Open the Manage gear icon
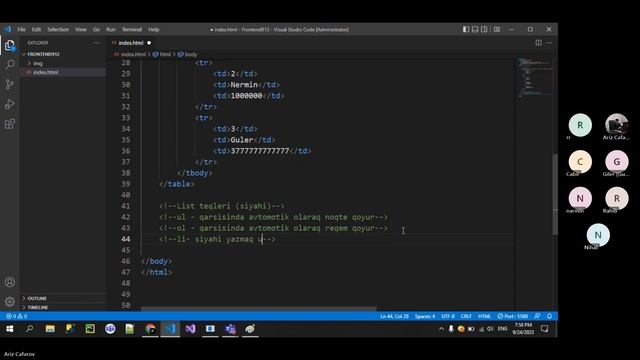The height and width of the screenshot is (360, 640). point(10,302)
